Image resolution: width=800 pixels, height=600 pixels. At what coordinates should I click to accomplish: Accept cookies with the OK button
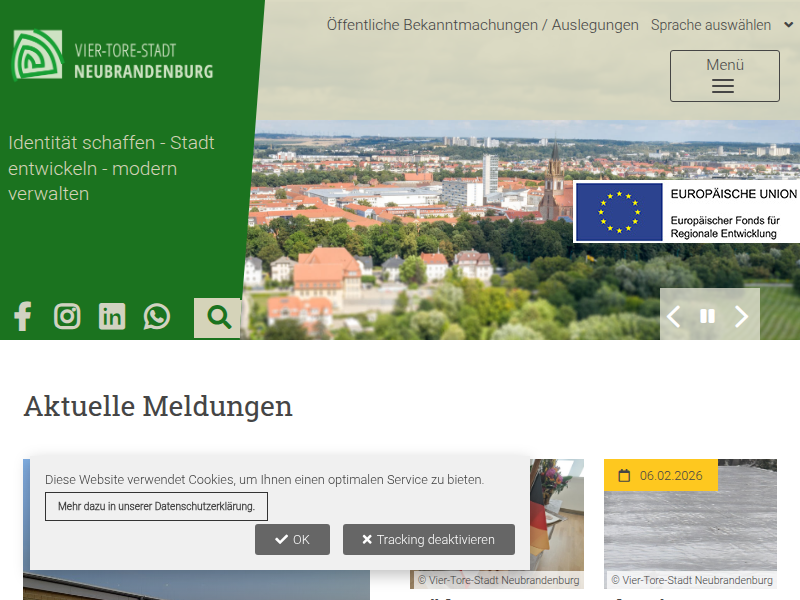coord(292,540)
